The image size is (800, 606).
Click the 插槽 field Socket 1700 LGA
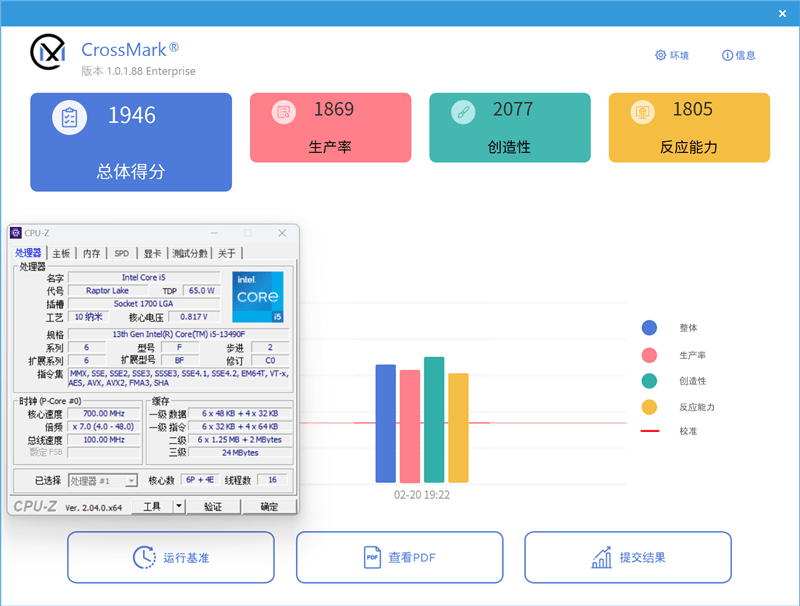click(x=144, y=304)
